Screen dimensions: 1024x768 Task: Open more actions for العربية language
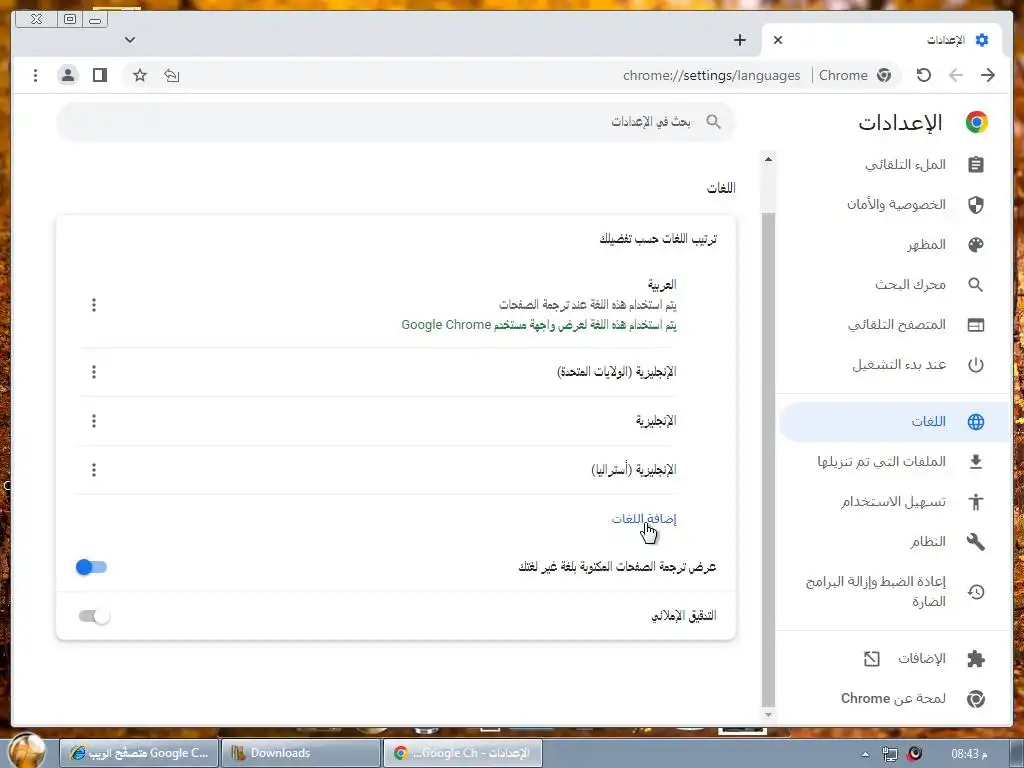94,305
